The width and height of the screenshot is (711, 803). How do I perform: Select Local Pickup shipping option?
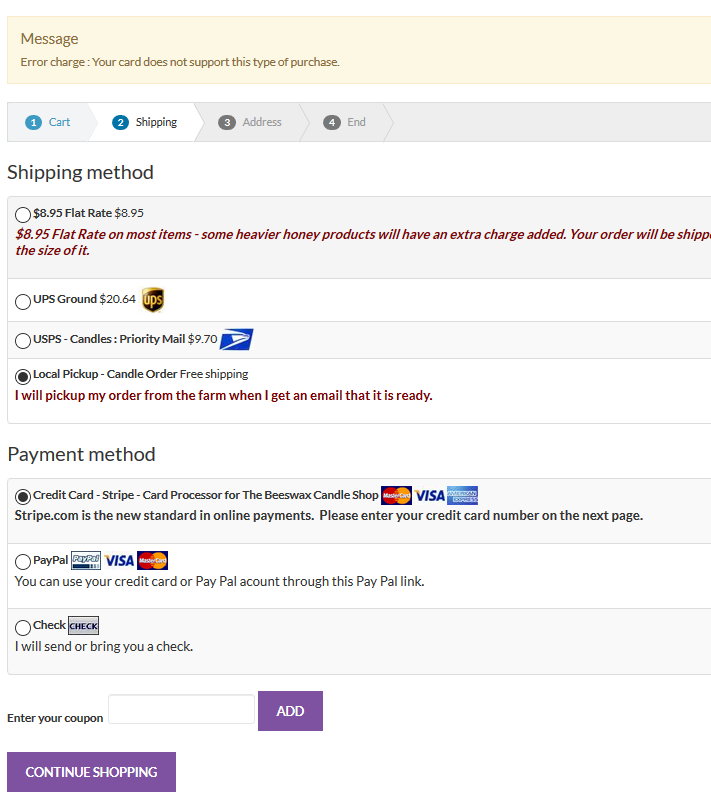pos(23,377)
